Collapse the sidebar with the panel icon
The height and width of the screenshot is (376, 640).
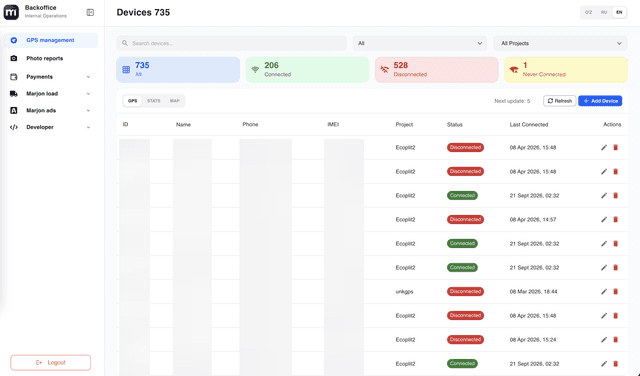coord(90,13)
